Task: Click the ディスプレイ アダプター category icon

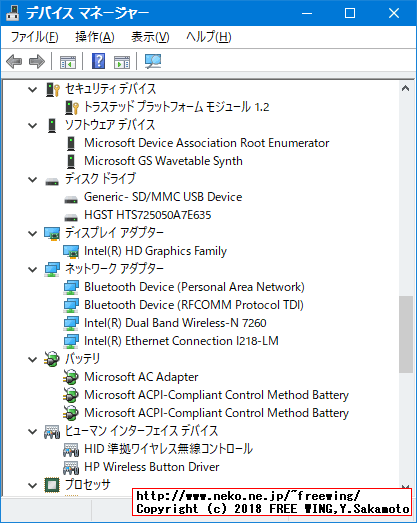Action: tap(52, 233)
